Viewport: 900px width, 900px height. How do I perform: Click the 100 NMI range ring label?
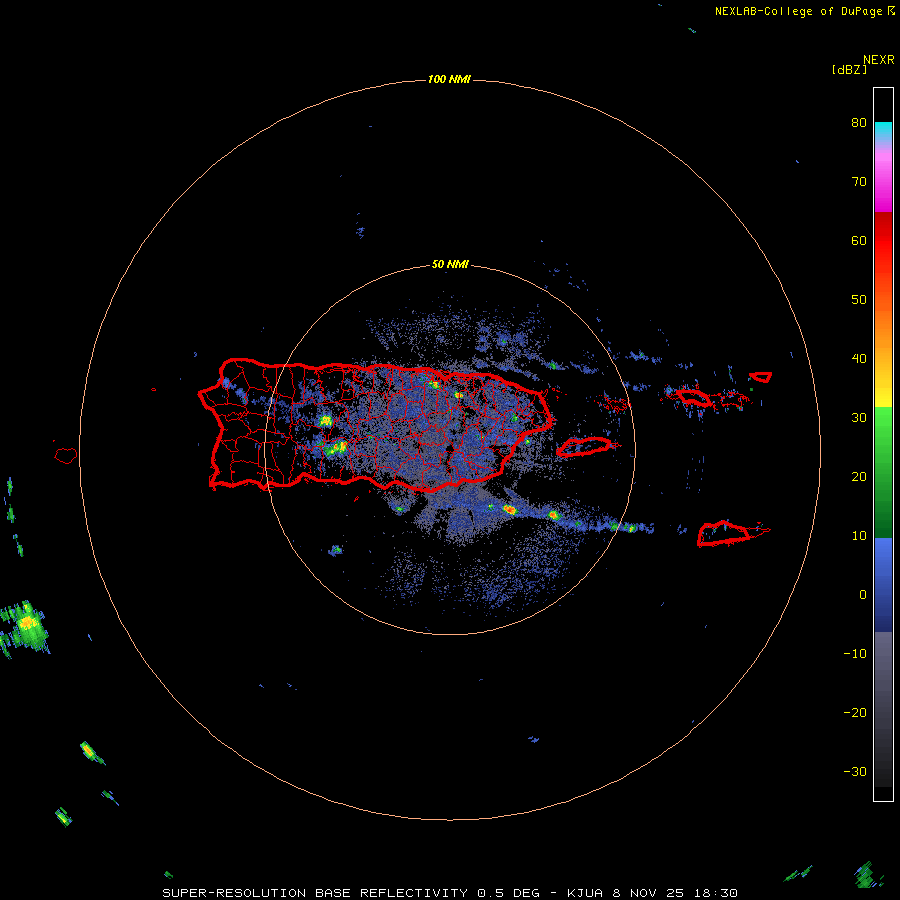449,79
